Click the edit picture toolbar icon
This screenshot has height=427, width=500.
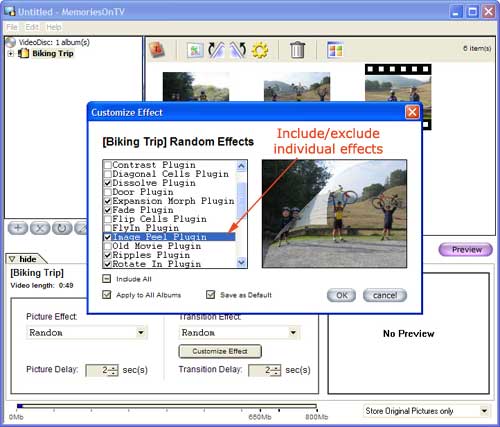[195, 50]
